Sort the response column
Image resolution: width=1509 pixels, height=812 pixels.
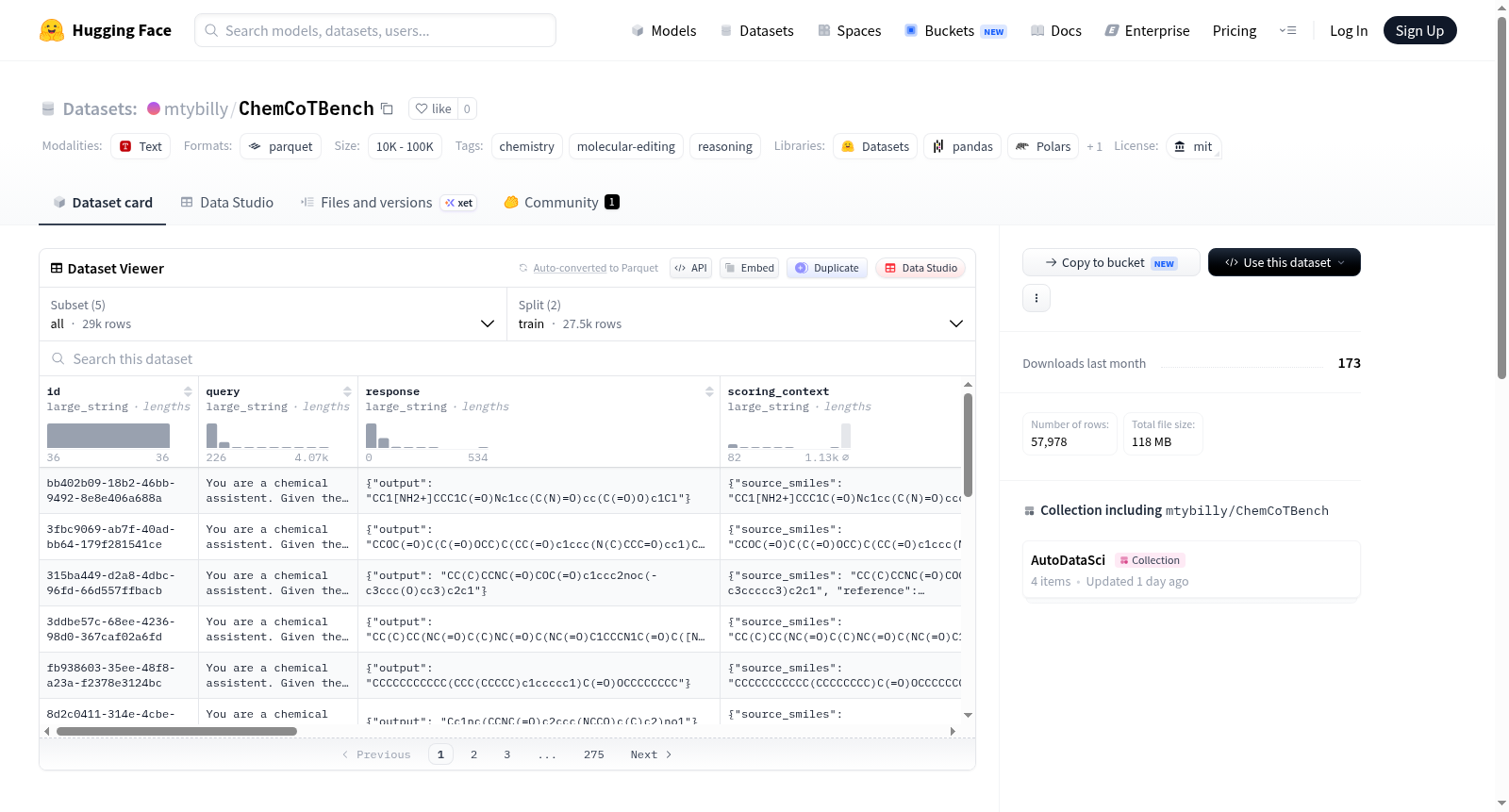tap(709, 391)
